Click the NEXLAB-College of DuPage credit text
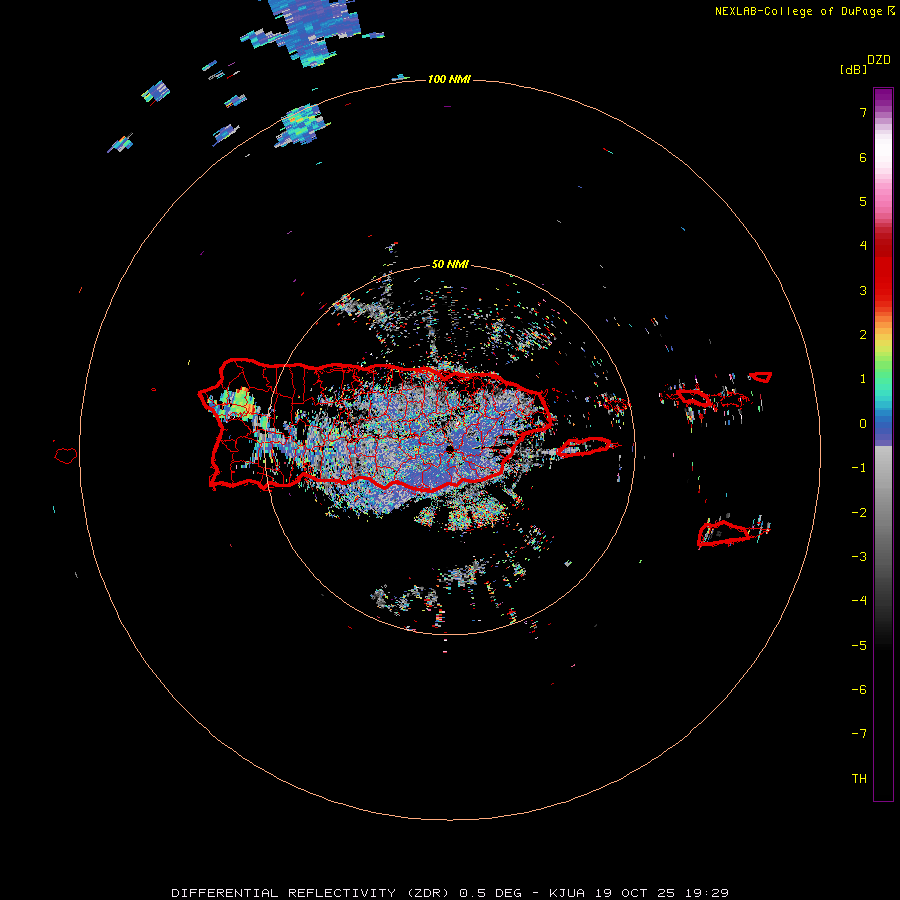This screenshot has height=900, width=900. (x=799, y=11)
